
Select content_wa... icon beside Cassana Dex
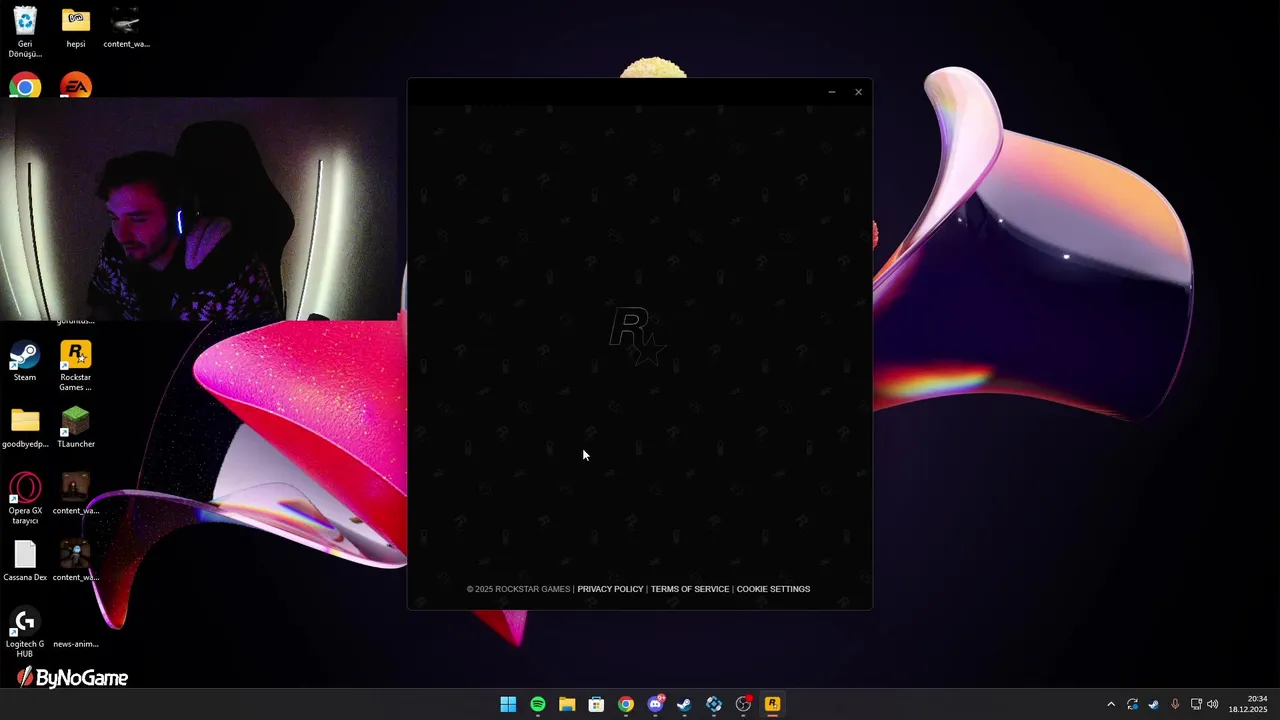pyautogui.click(x=76, y=561)
